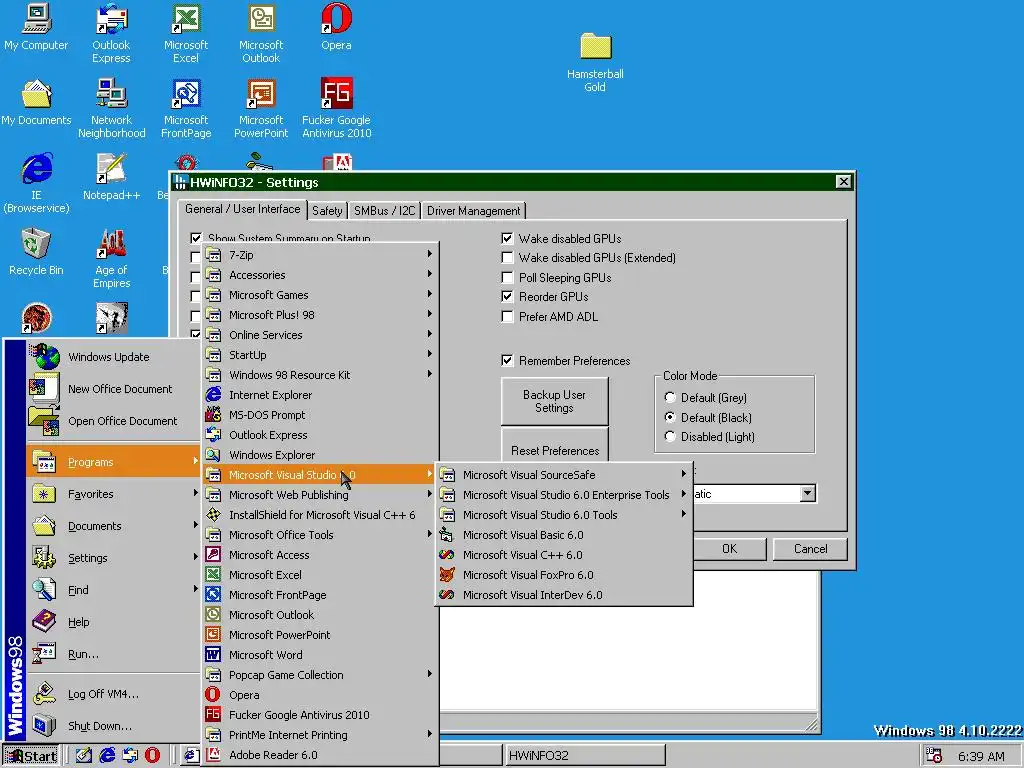Enable Wake disabled GPUs (Extended) checkbox
Viewport: 1024px width, 768px height.
coord(507,258)
